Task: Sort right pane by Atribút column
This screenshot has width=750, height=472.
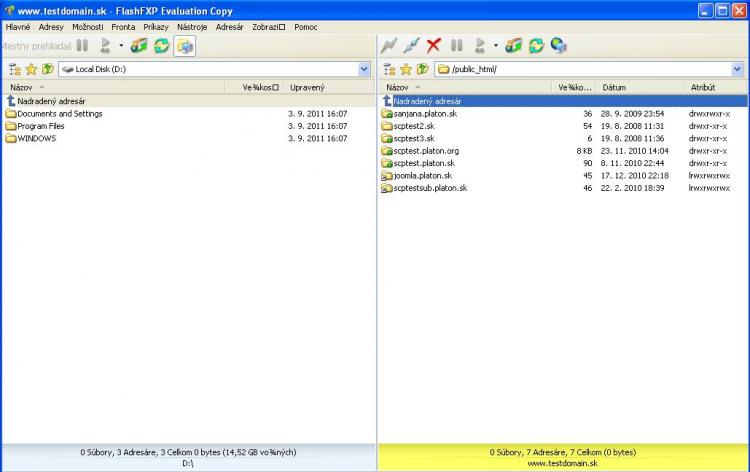Action: [x=715, y=88]
